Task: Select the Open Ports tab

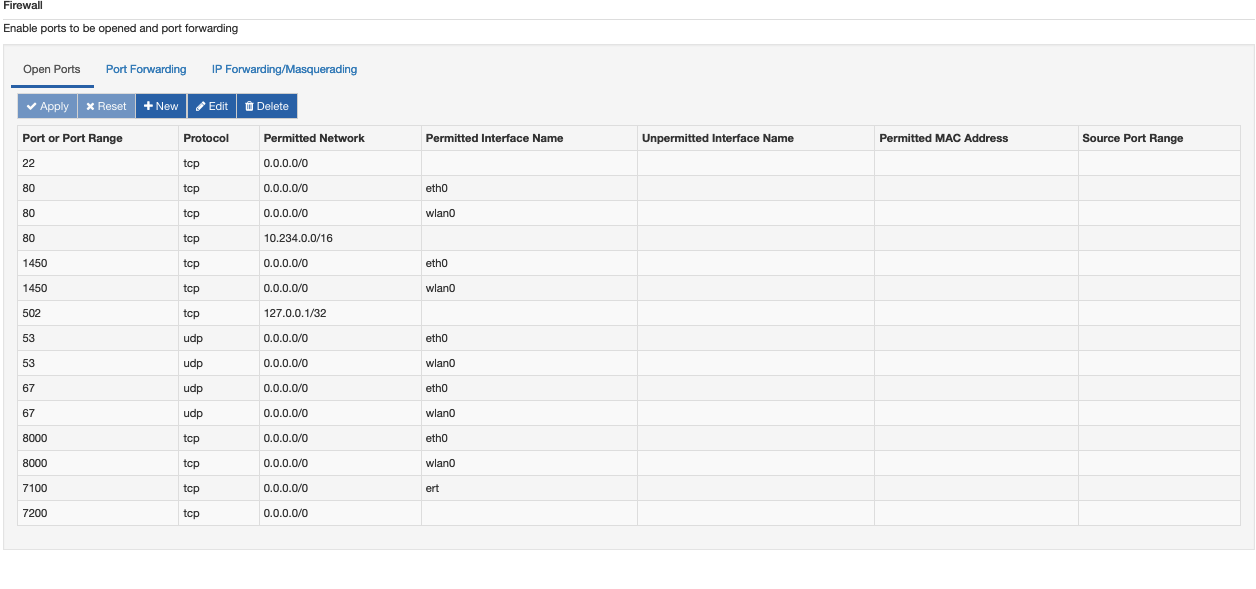Action: (x=51, y=69)
